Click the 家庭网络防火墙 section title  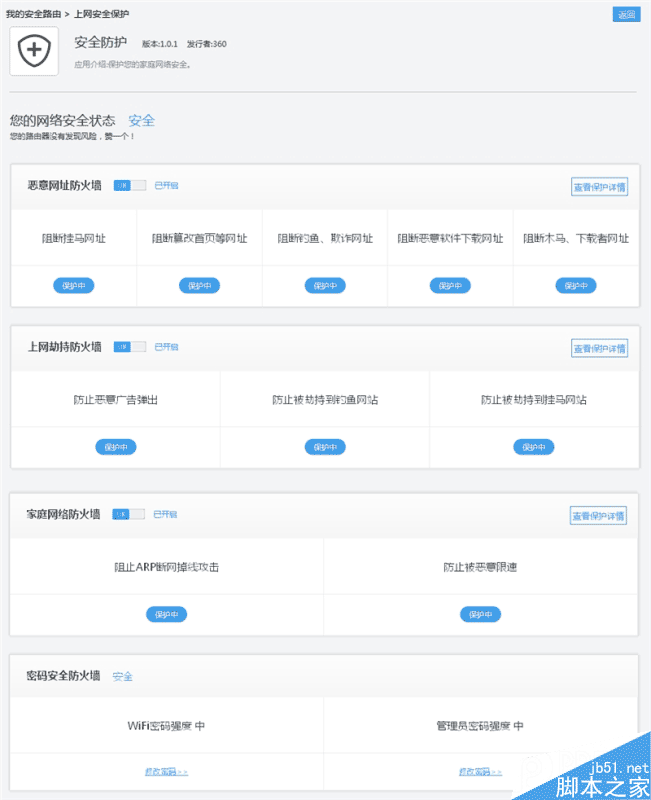(63, 514)
